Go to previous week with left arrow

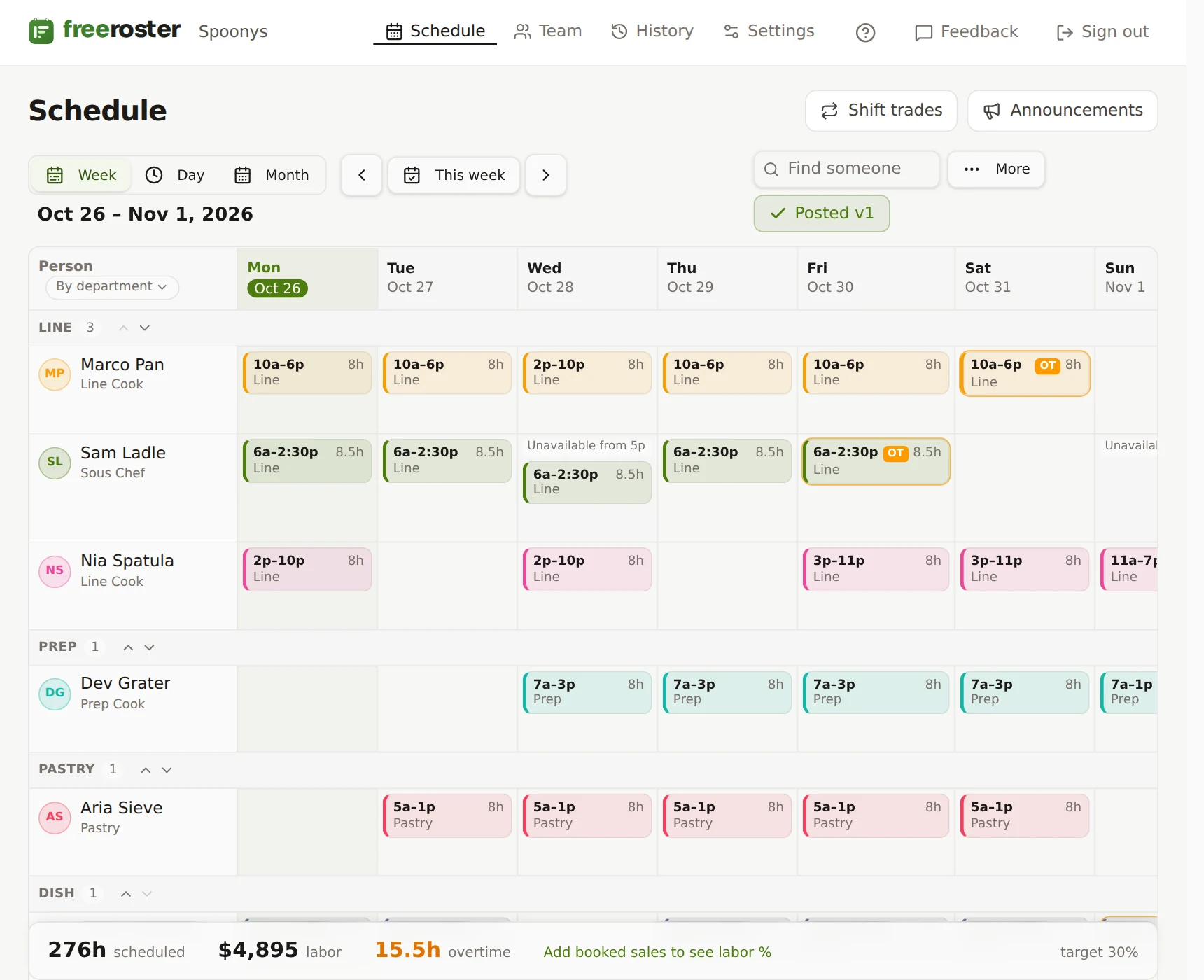[362, 175]
